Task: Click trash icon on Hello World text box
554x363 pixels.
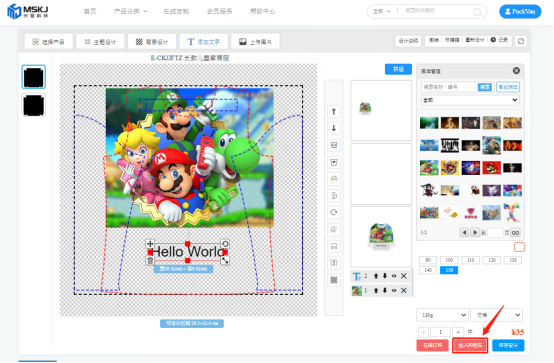Action: pos(150,261)
